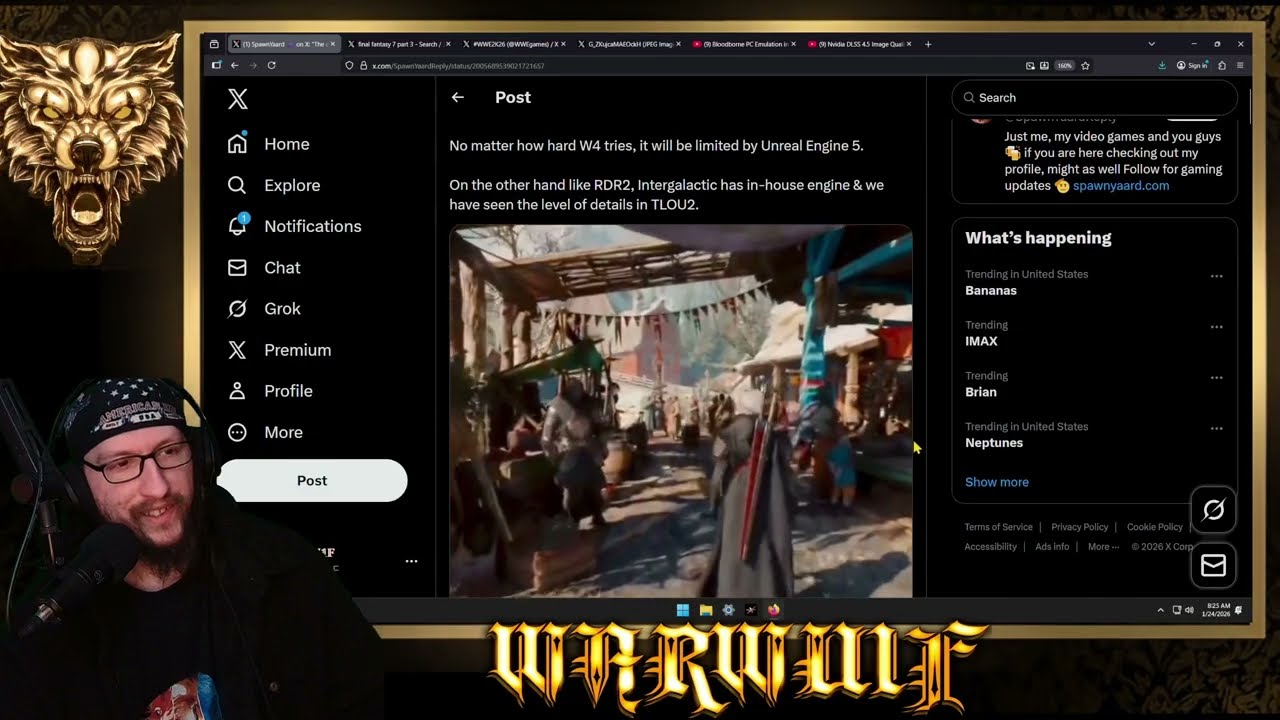Close the Bloodborne PC Emulation tab
This screenshot has height=720, width=1280.
point(793,44)
